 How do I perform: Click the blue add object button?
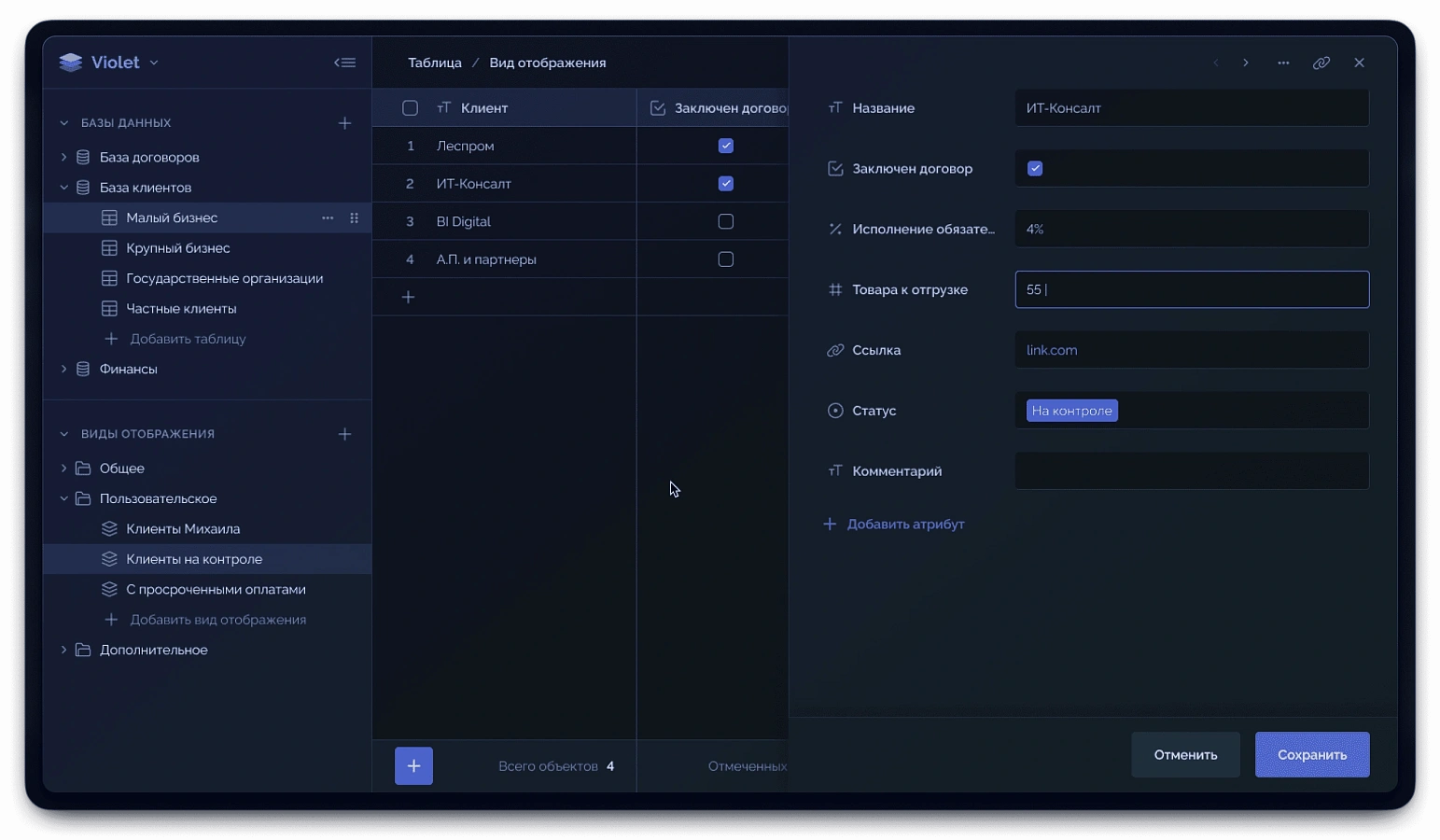413,766
